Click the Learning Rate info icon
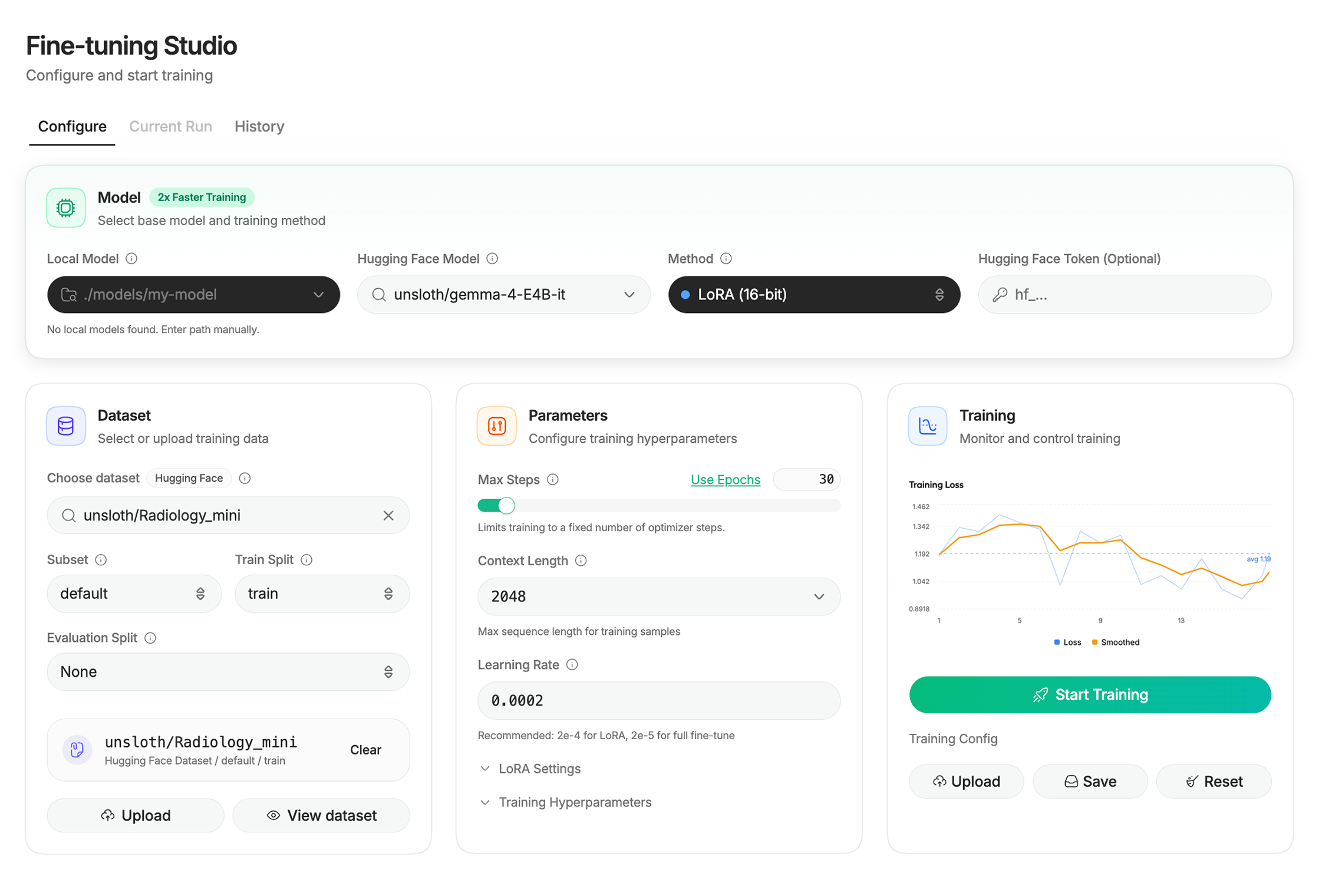 point(572,665)
